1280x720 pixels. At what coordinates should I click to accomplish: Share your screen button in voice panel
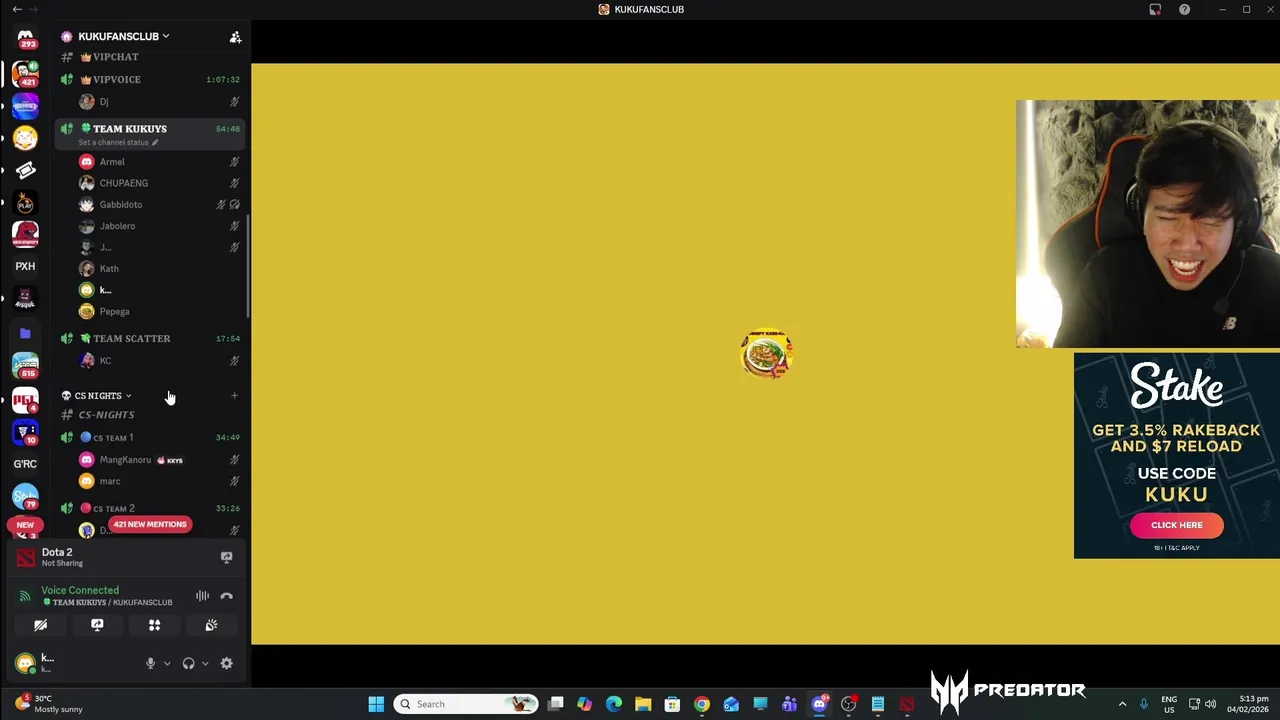(x=97, y=625)
